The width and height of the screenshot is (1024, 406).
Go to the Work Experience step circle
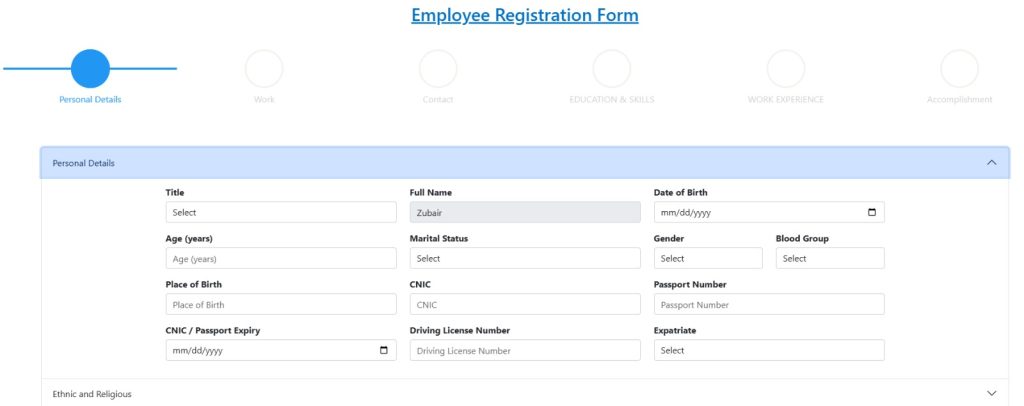pos(786,68)
